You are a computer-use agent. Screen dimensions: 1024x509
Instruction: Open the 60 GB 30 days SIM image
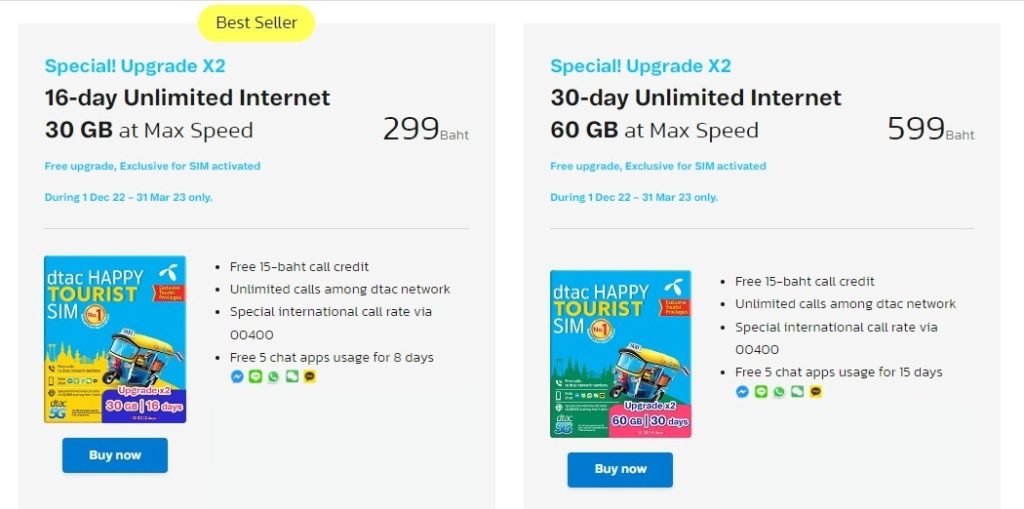point(620,353)
